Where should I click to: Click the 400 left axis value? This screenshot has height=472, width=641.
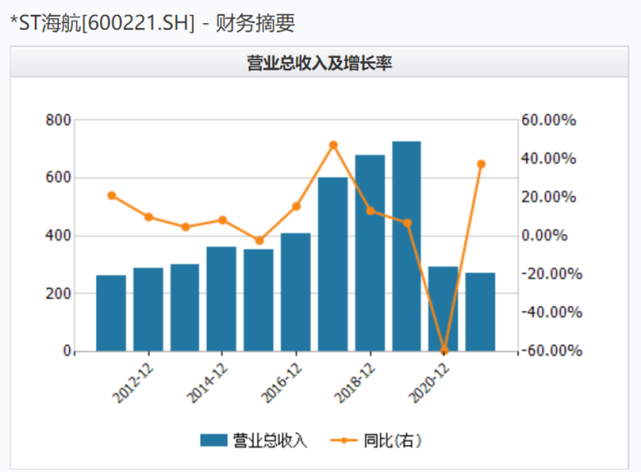click(58, 236)
